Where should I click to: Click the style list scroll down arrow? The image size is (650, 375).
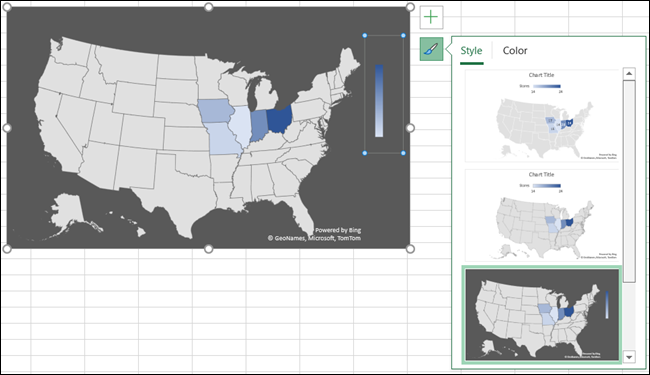629,357
